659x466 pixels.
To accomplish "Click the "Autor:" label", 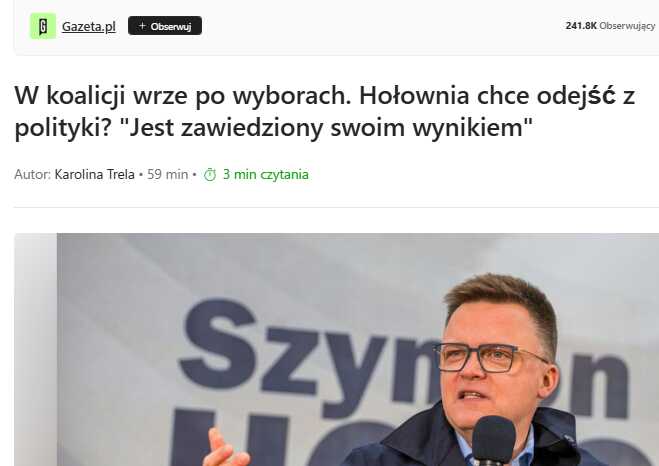I will [32, 174].
